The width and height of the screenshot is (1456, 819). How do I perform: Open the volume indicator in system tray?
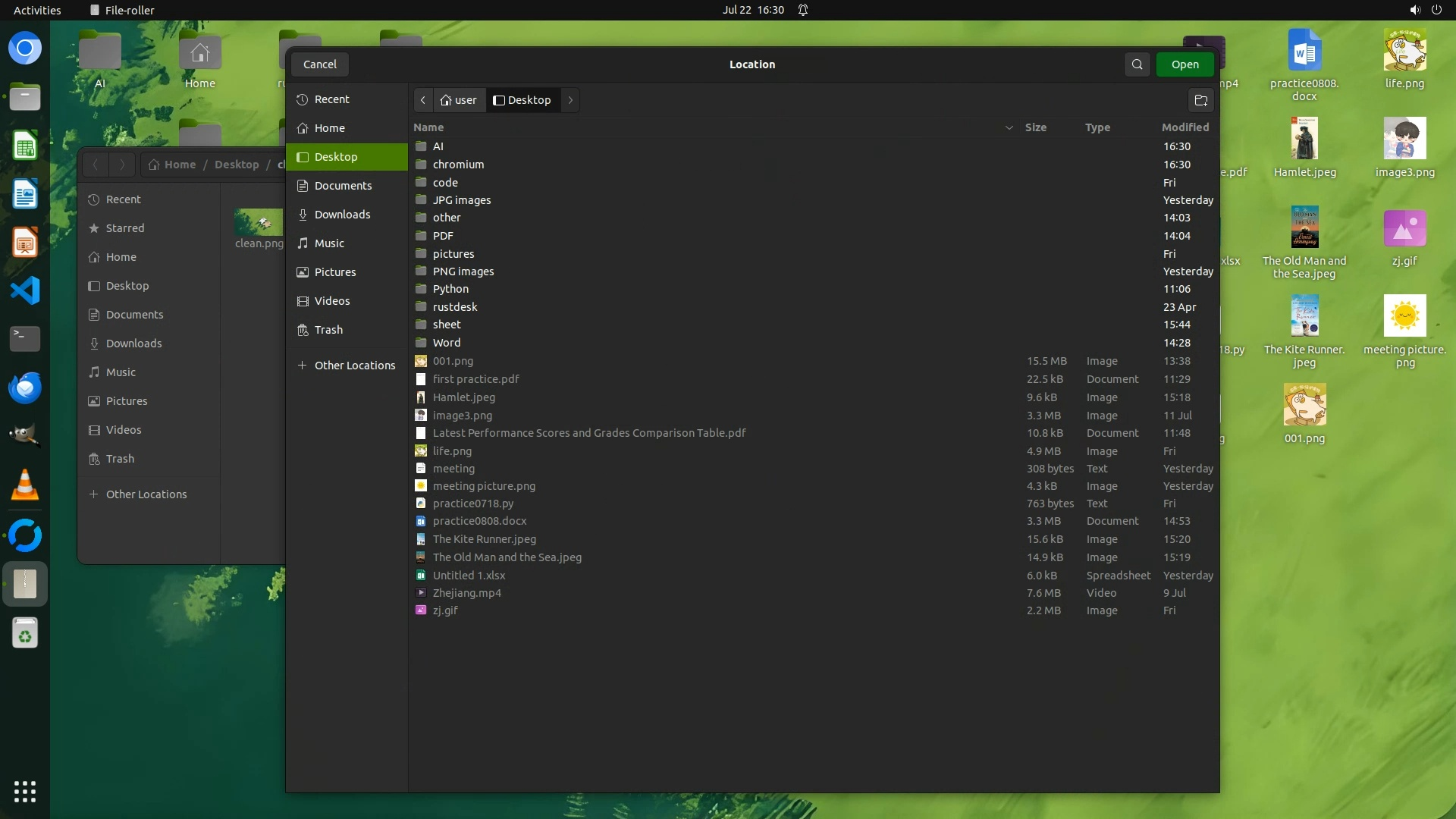tap(1414, 10)
